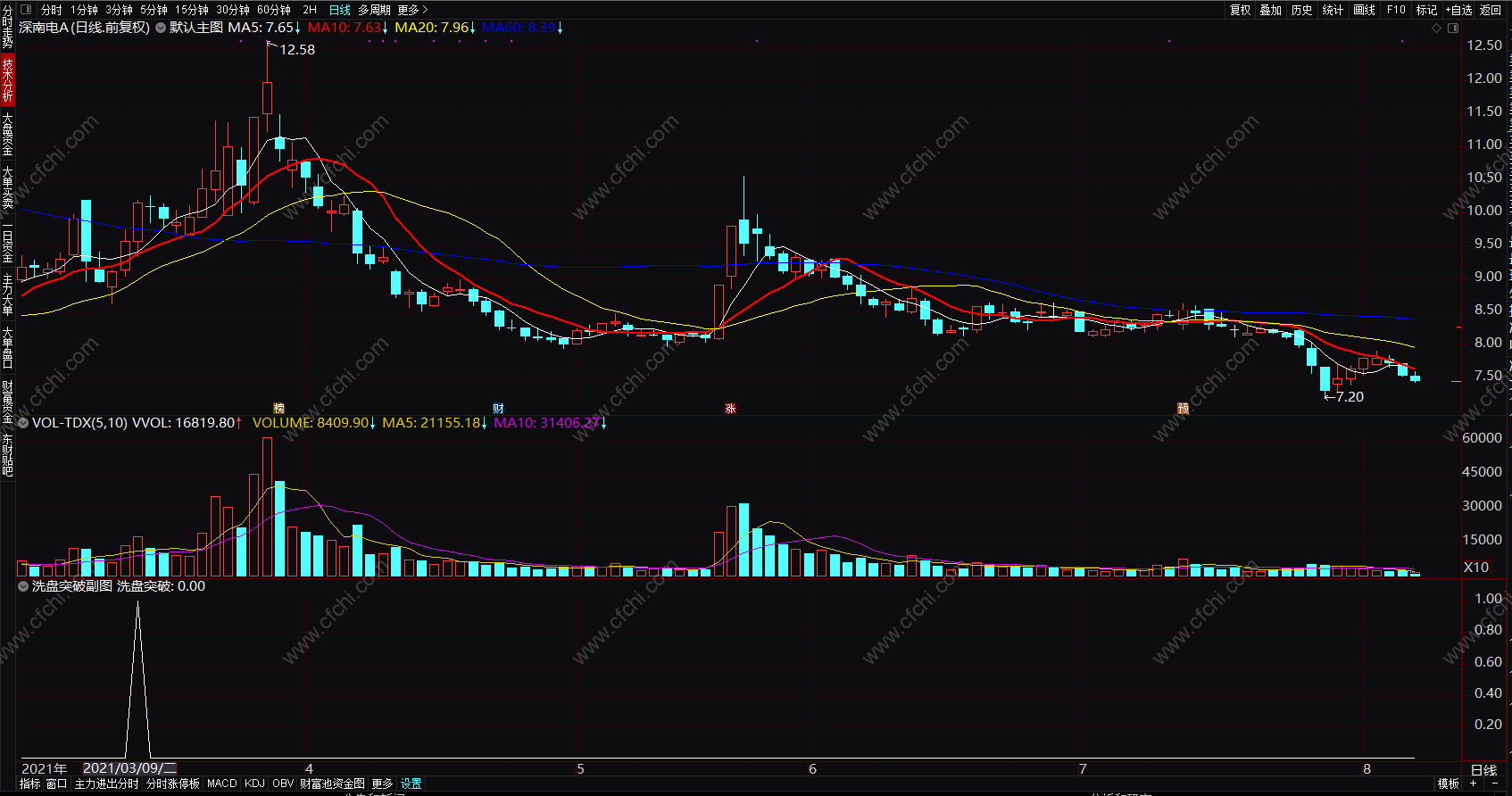Open the 设置 settings link at the bottom
Screen dimensions: 1512x796
[x=411, y=784]
